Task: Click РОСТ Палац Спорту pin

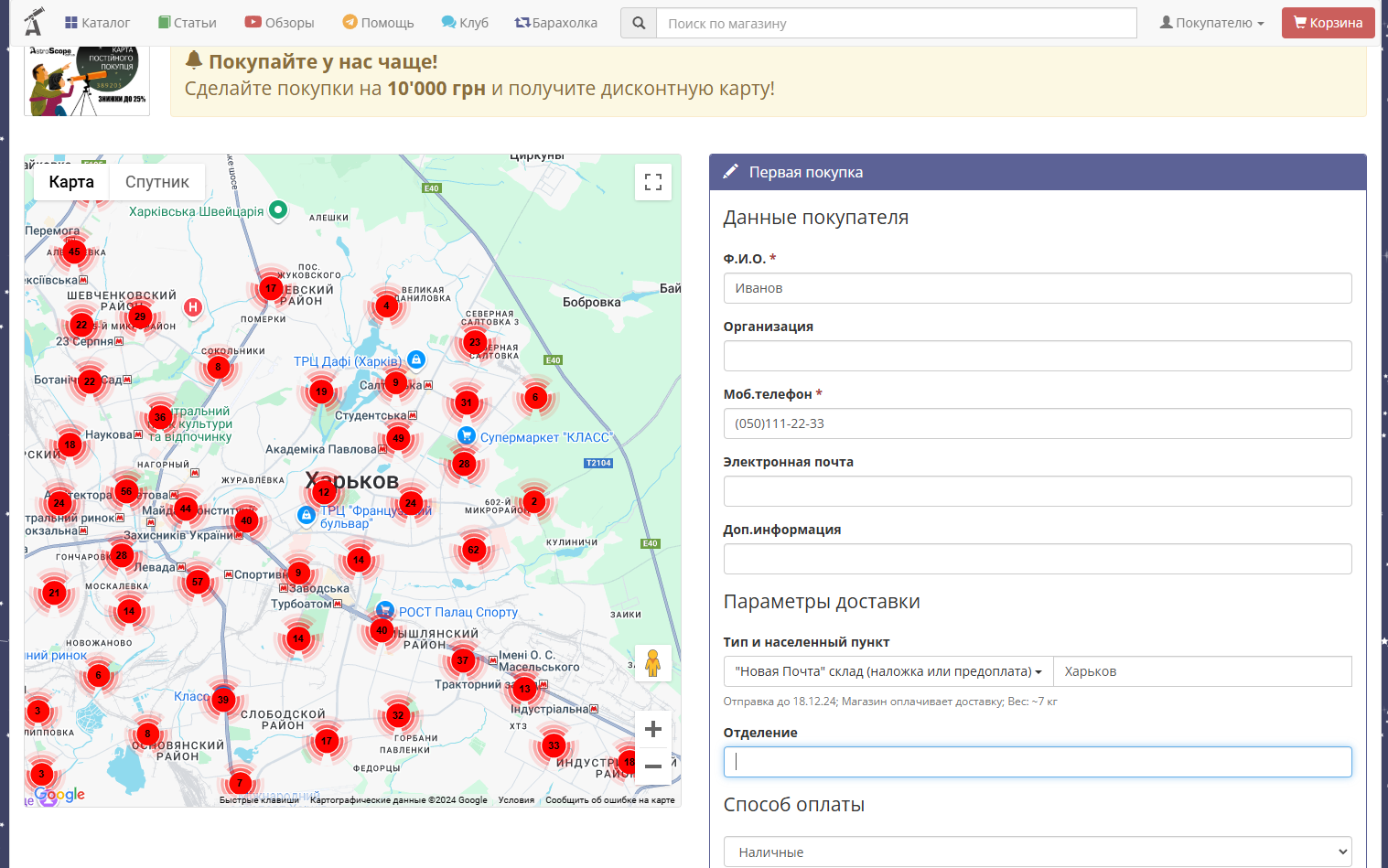Action: point(385,610)
